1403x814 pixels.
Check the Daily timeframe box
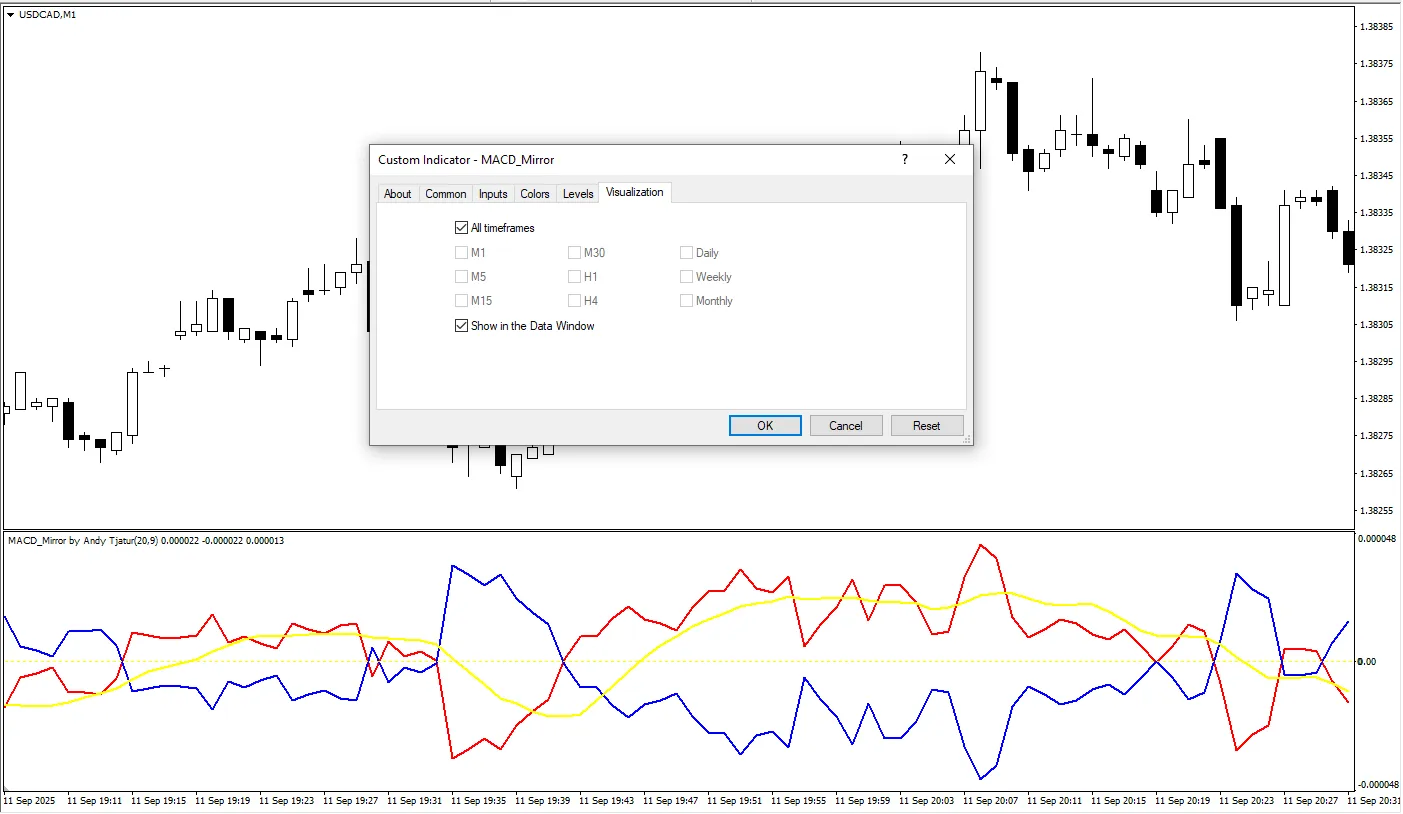pos(687,253)
